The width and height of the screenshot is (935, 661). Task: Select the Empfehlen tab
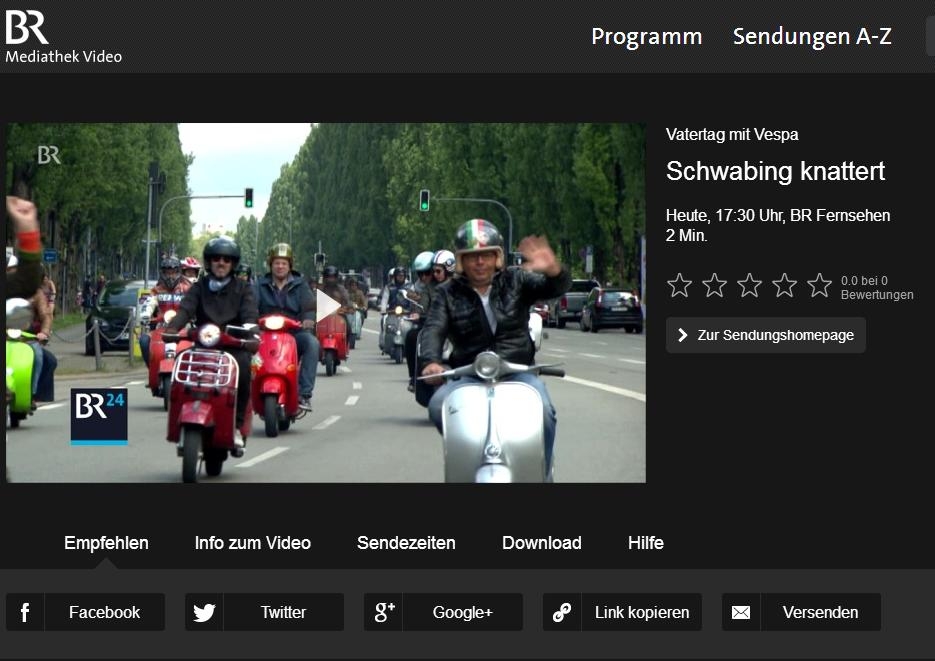(x=106, y=543)
